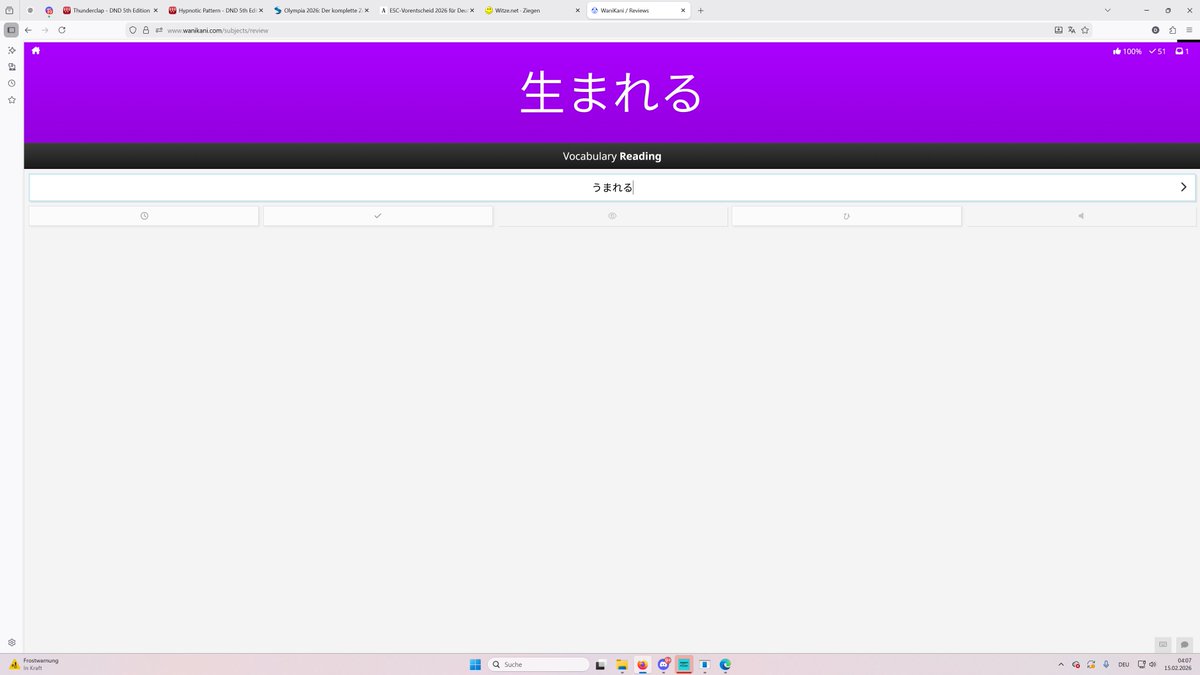Submit answer with the arrow chevron

[1184, 187]
